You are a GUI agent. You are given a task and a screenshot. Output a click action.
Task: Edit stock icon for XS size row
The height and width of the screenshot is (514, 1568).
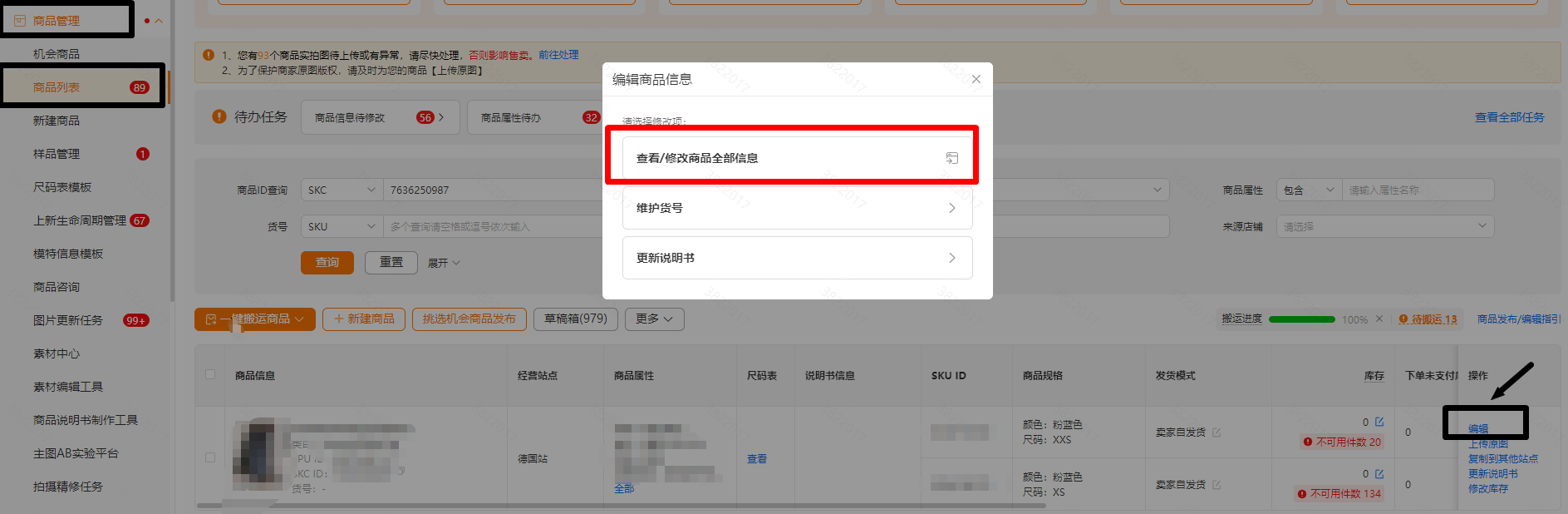[1379, 474]
